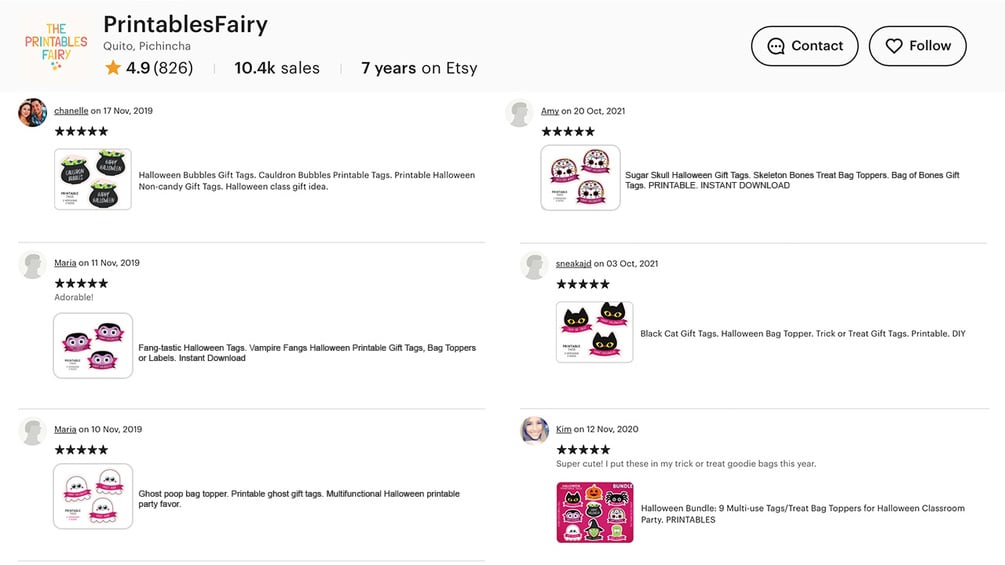
Task: Open the Fang-tastic Halloween Tags listing title
Action: tap(306, 353)
